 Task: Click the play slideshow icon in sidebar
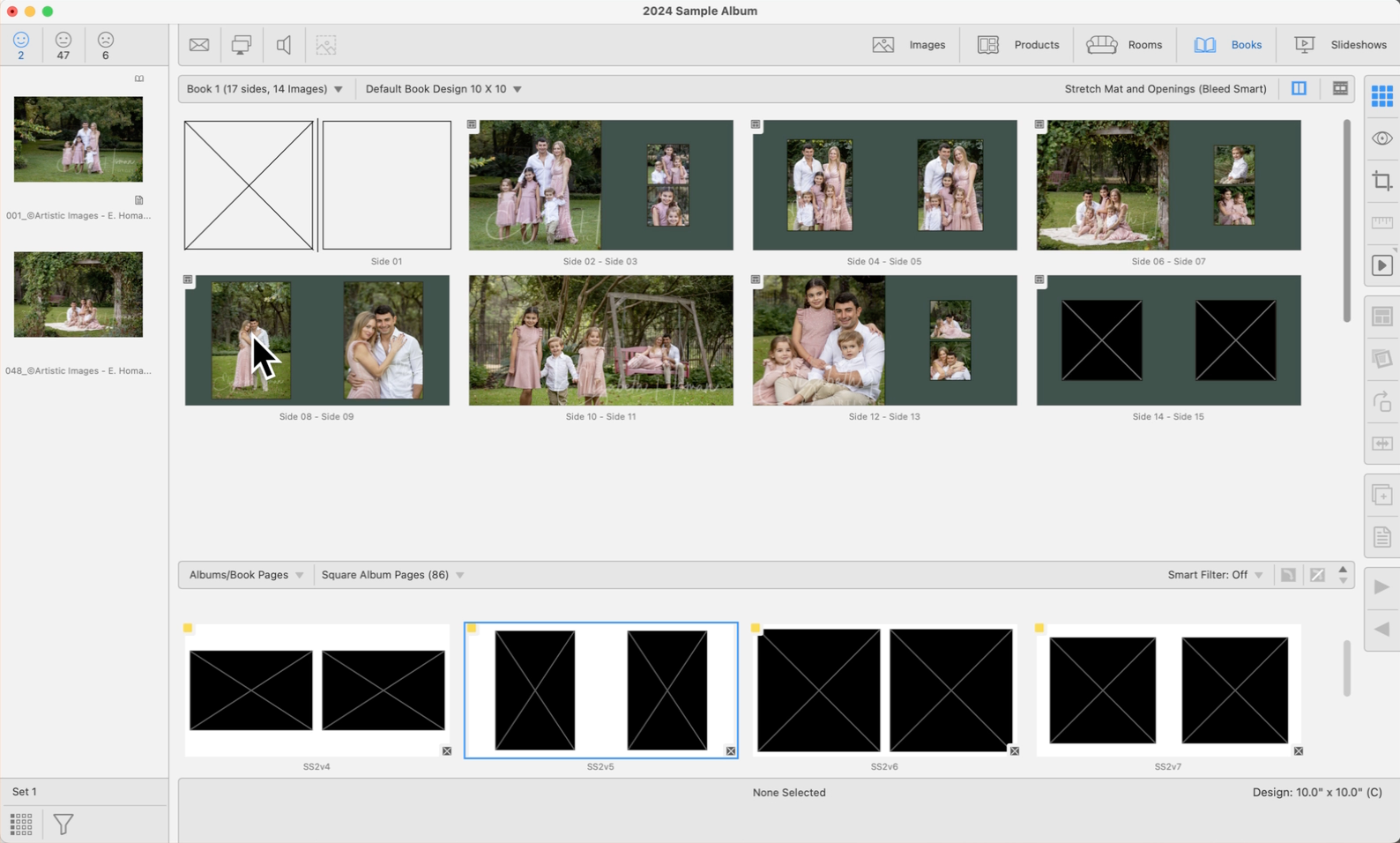coord(1381,265)
